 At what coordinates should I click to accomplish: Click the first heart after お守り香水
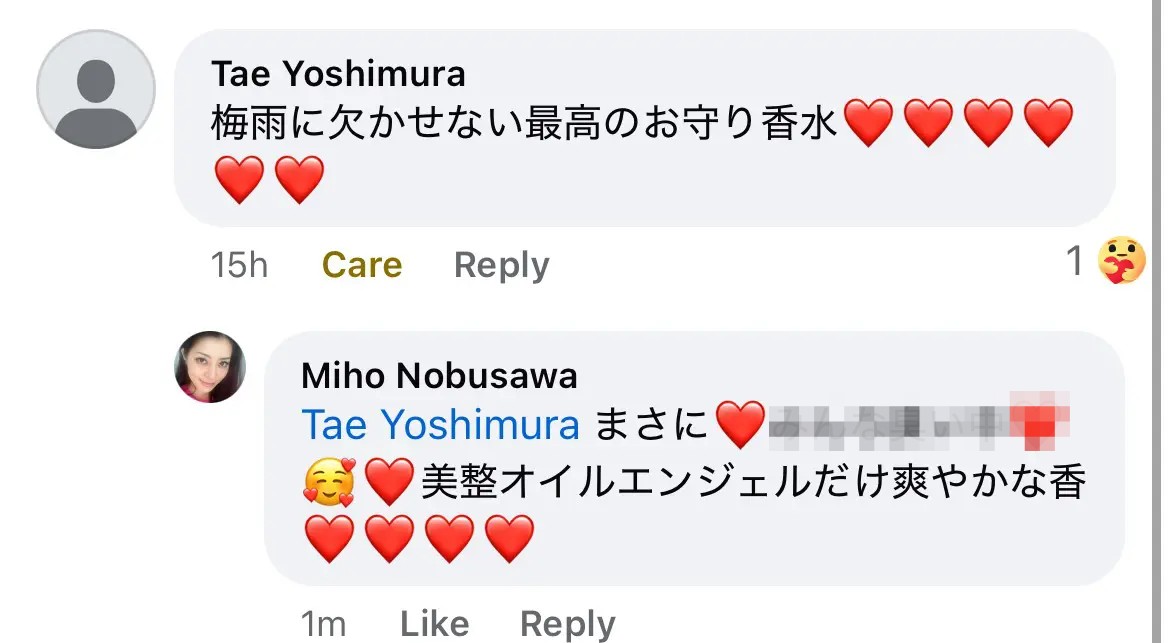coord(868,124)
